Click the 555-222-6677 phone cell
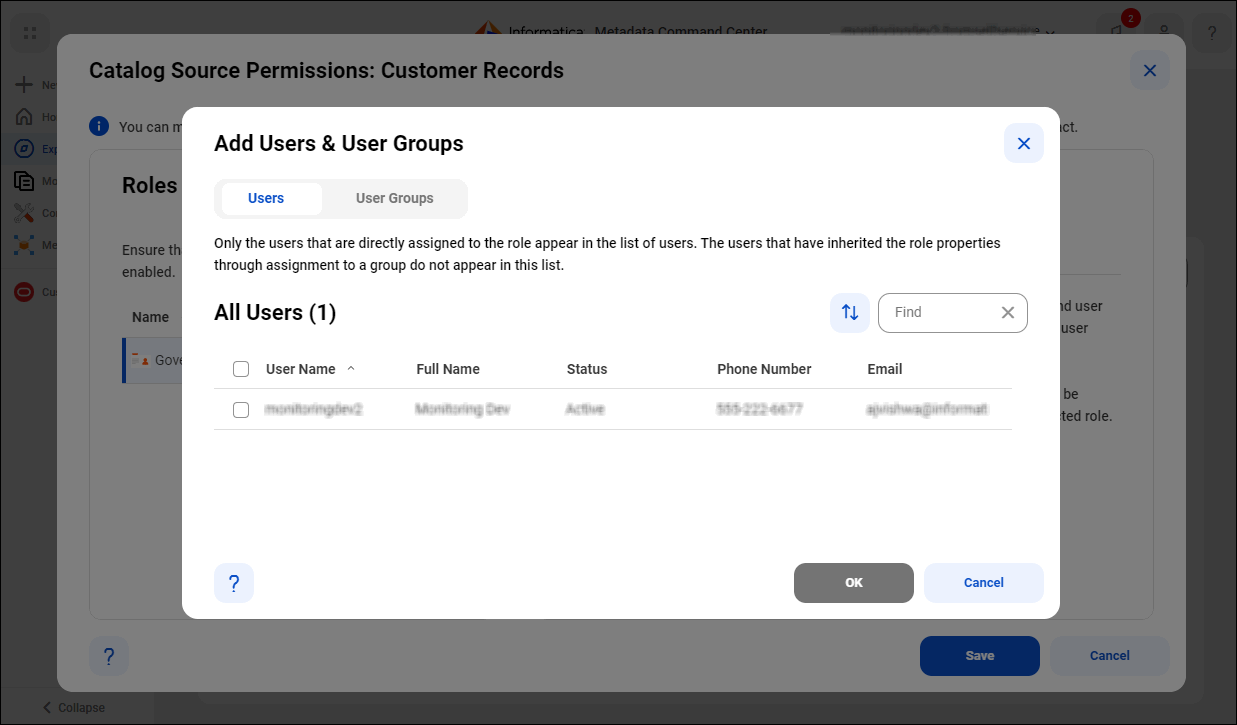 (760, 410)
